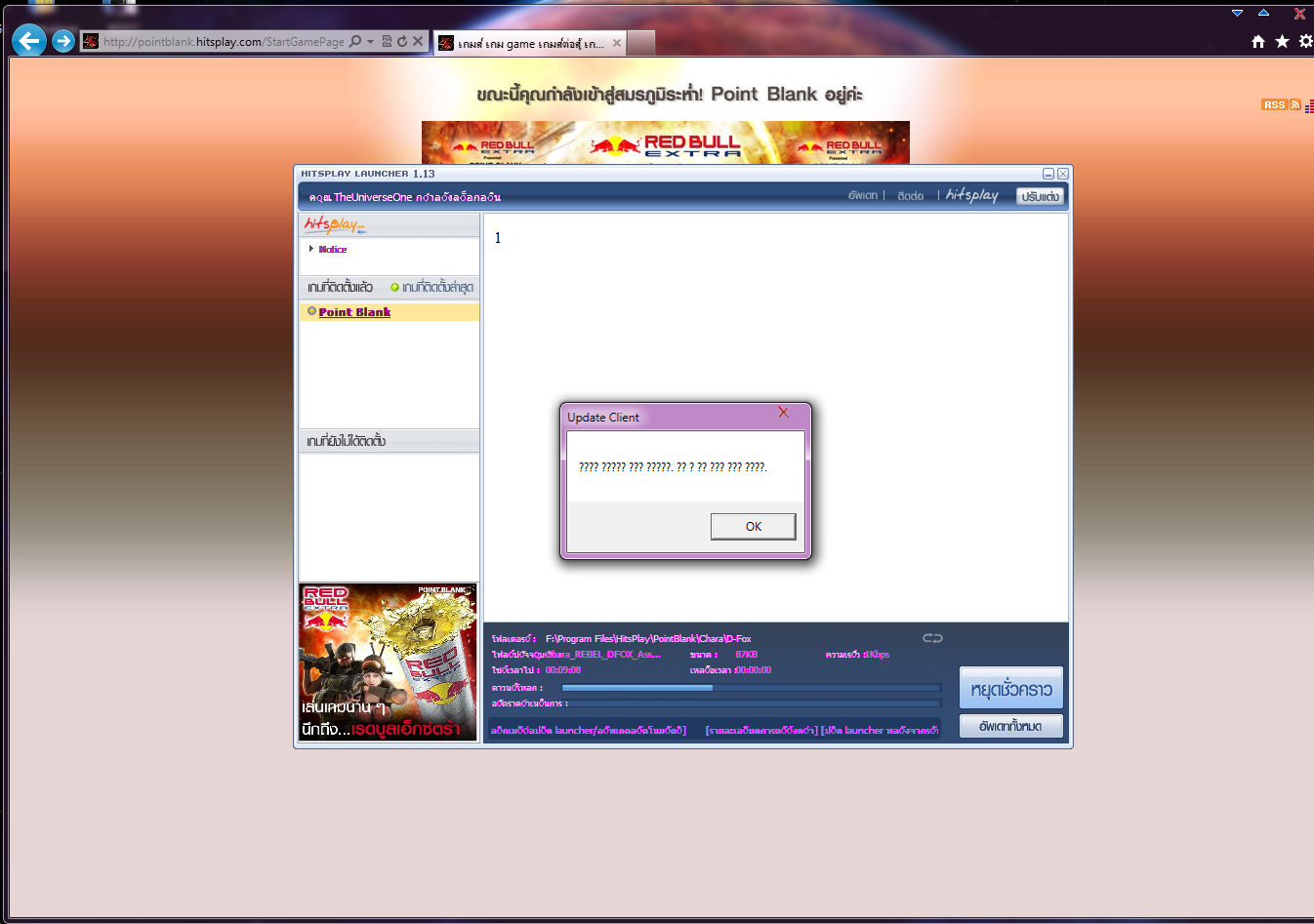Toggle compatibility view icon in address bar
The image size is (1314, 924).
tap(387, 42)
